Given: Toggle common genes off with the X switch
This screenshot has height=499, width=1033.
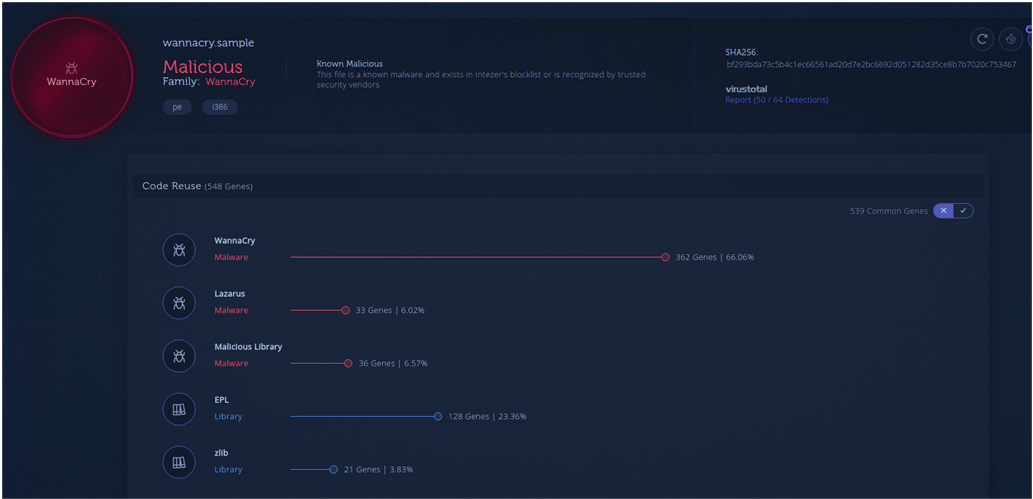Looking at the screenshot, I should pyautogui.click(x=943, y=210).
